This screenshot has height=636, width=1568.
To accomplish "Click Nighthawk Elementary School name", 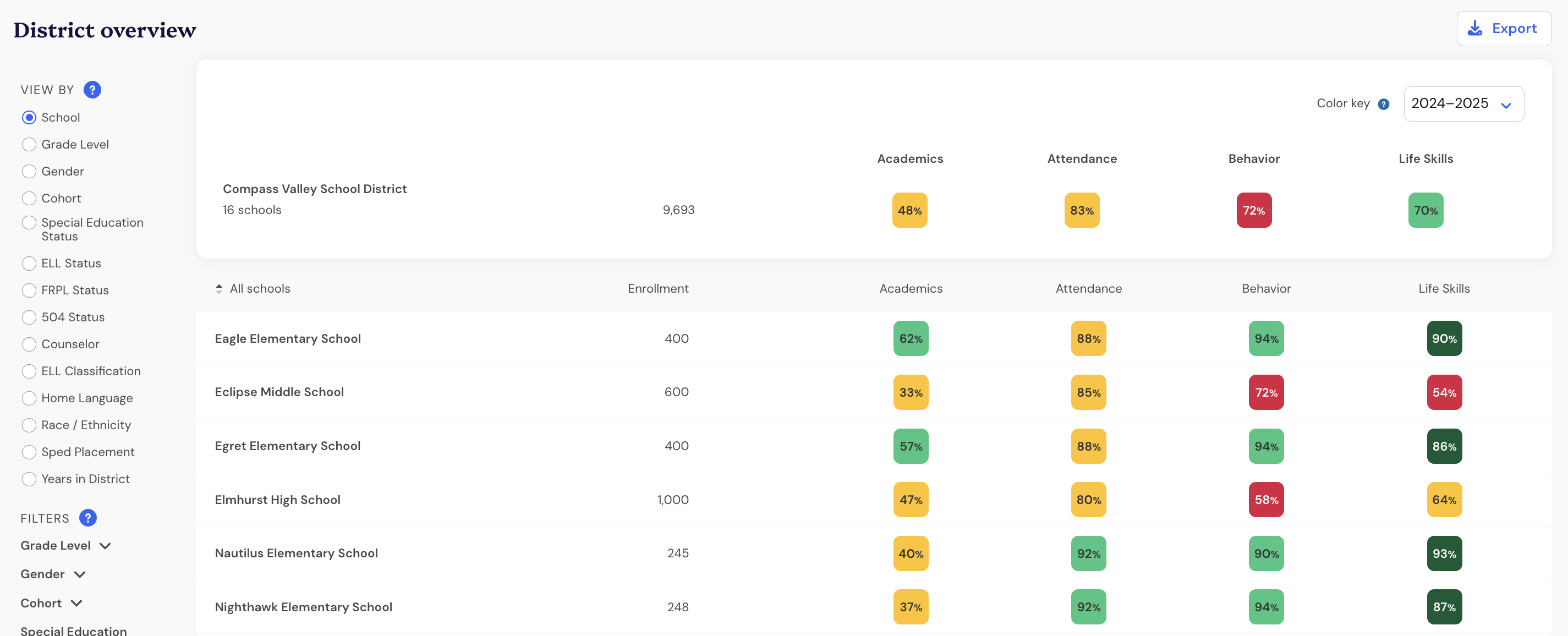I will [x=303, y=607].
